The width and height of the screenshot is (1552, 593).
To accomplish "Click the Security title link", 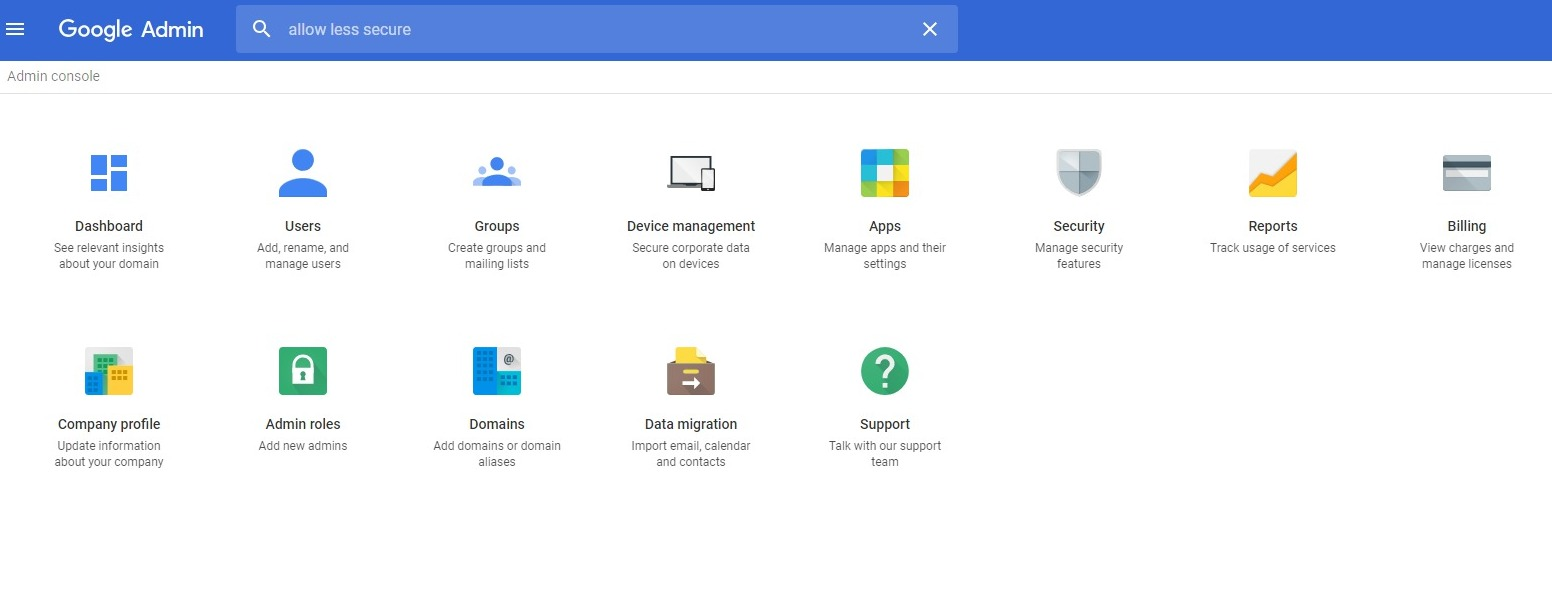I will coord(1079,226).
